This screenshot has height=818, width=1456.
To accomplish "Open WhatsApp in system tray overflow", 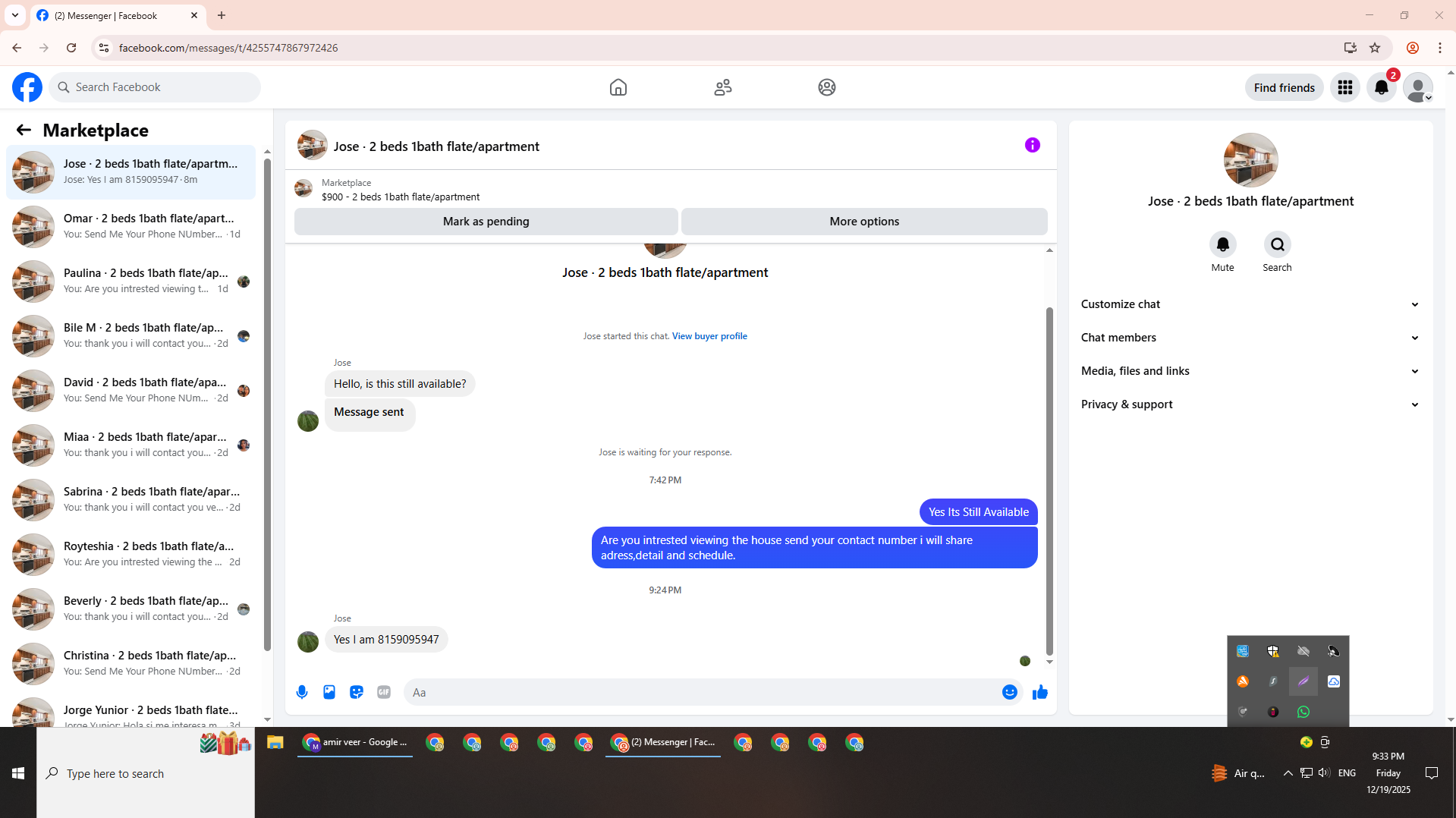I will click(x=1303, y=712).
